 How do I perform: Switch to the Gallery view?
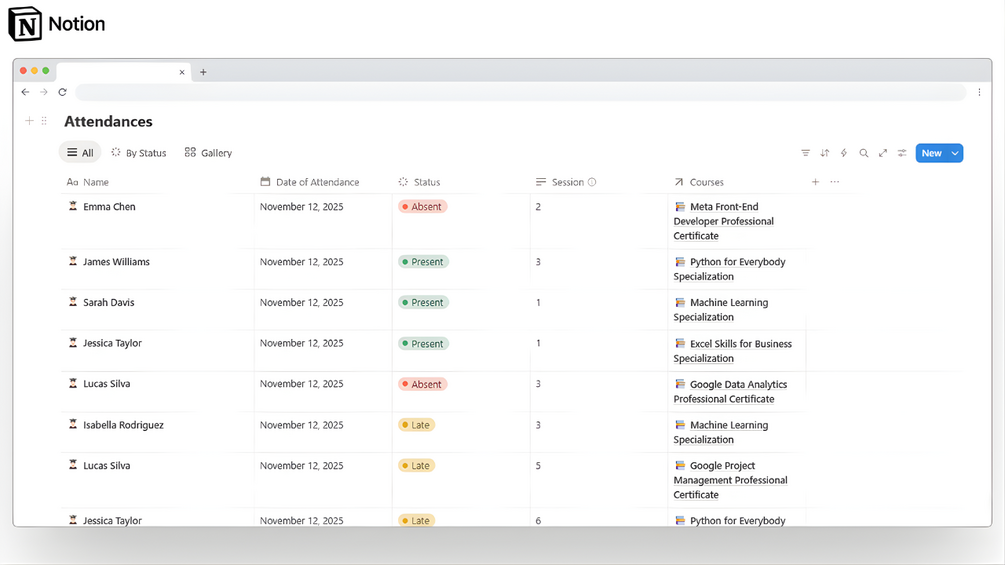208,152
